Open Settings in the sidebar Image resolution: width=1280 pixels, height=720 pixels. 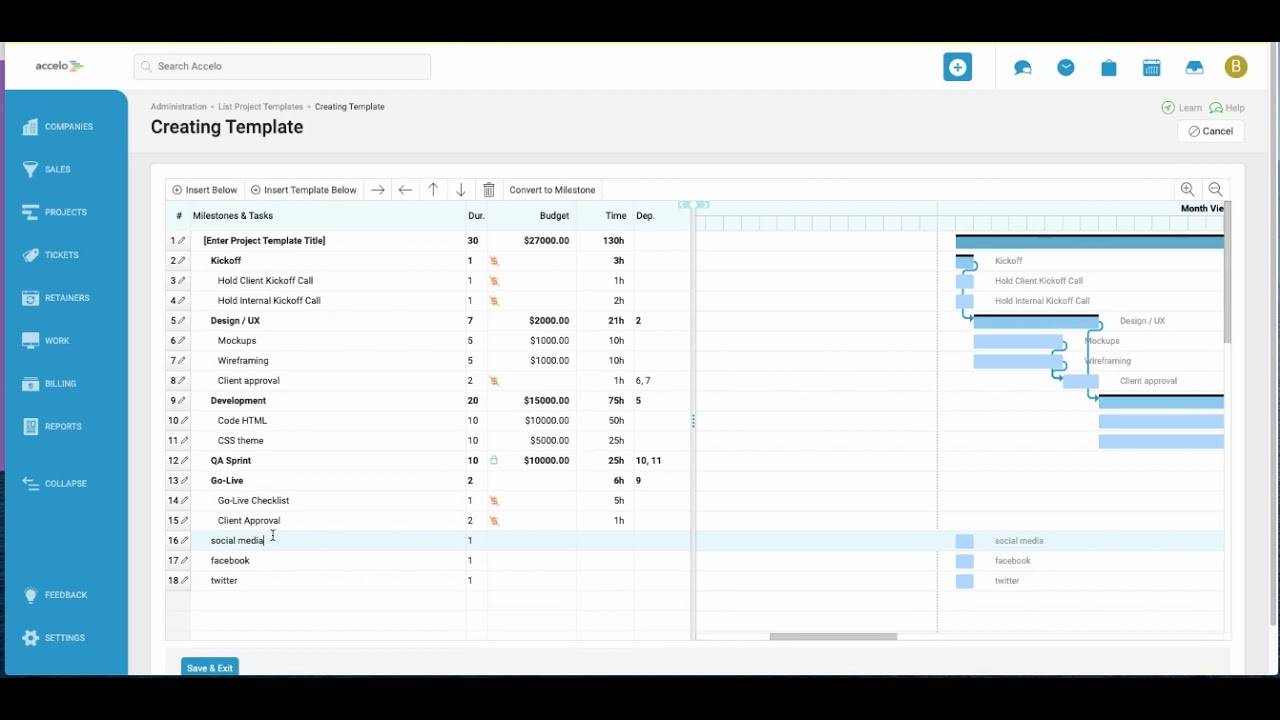click(54, 638)
